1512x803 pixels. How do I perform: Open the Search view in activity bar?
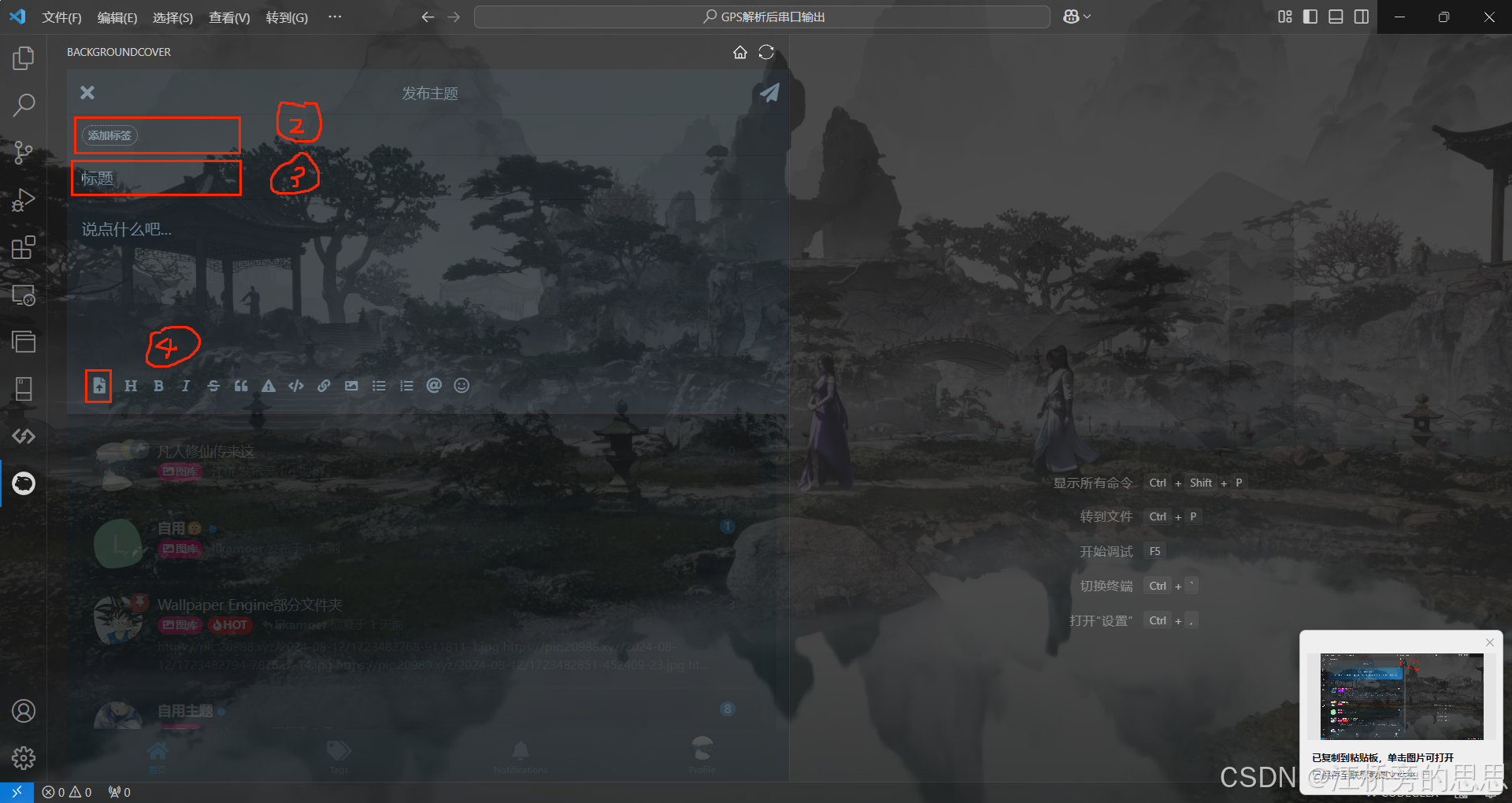24,105
